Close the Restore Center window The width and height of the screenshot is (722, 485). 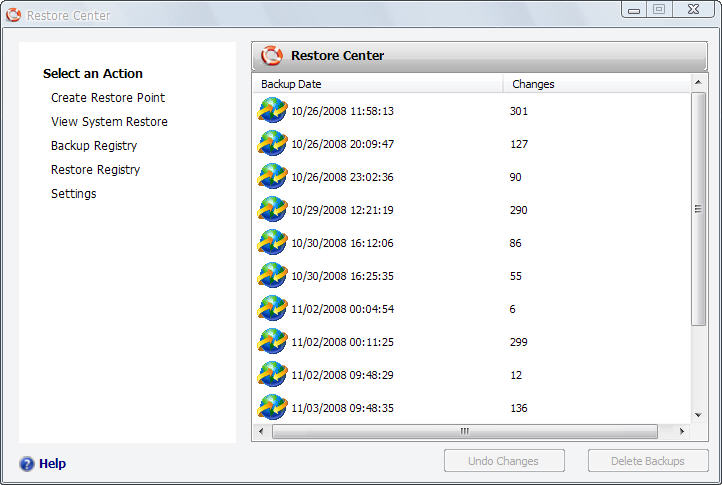(693, 10)
